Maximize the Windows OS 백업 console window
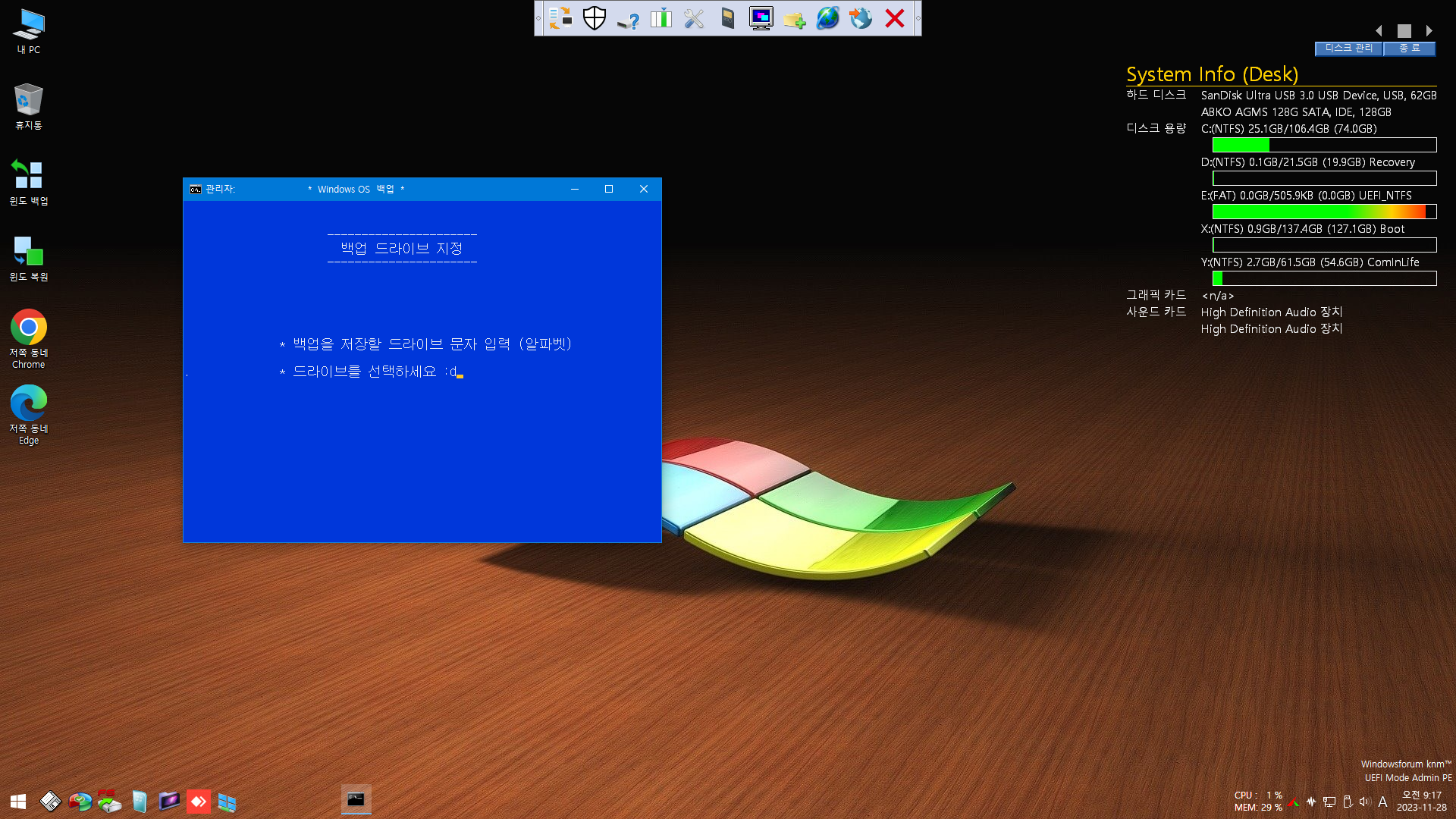 pos(609,189)
